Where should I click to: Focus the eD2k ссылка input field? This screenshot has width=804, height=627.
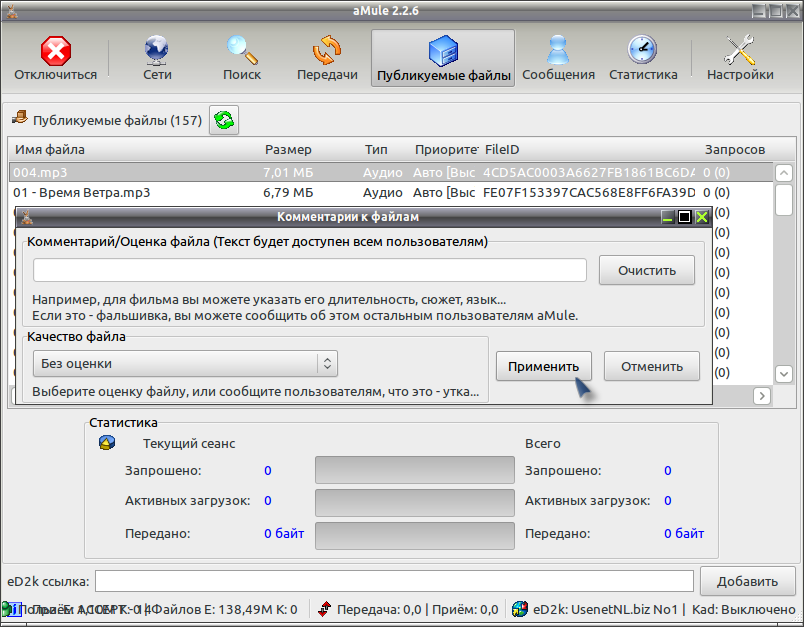[394, 581]
